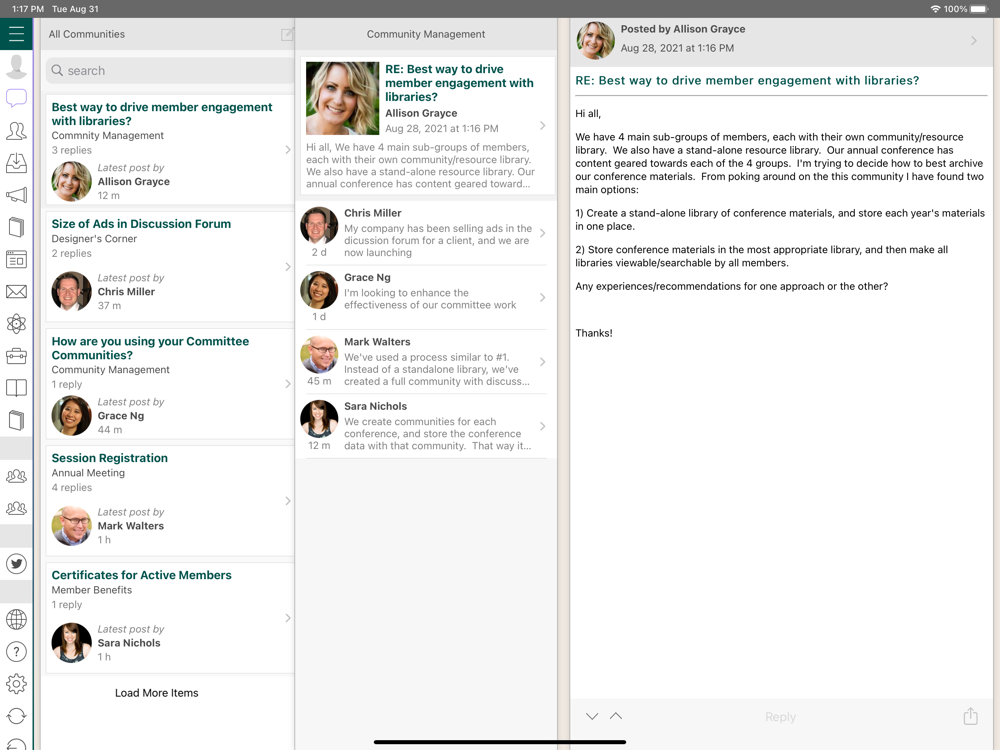Go to previous post with up chevron
Screen dimensions: 1000x750
[x=615, y=716]
